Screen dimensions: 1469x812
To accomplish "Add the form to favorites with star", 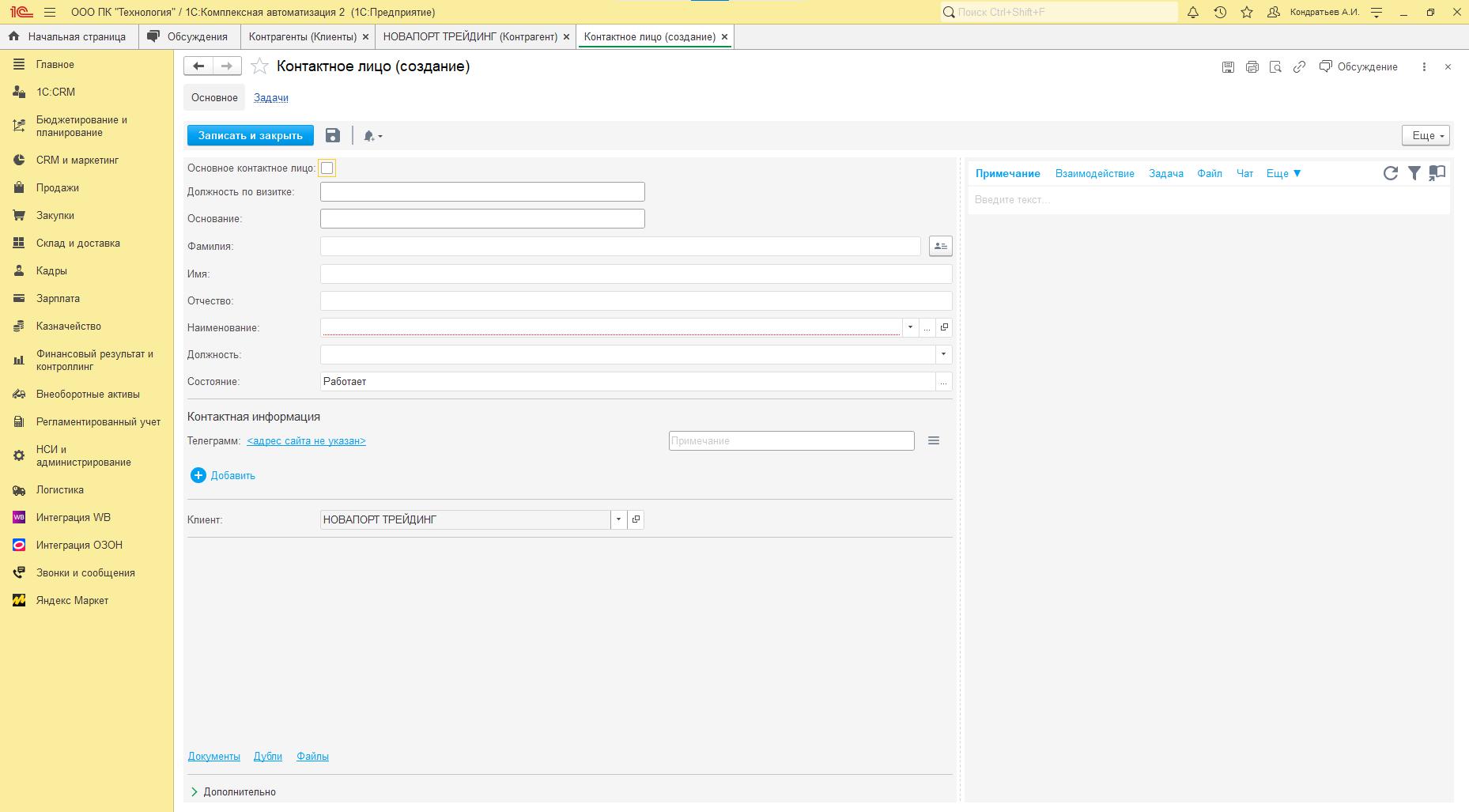I will [259, 66].
